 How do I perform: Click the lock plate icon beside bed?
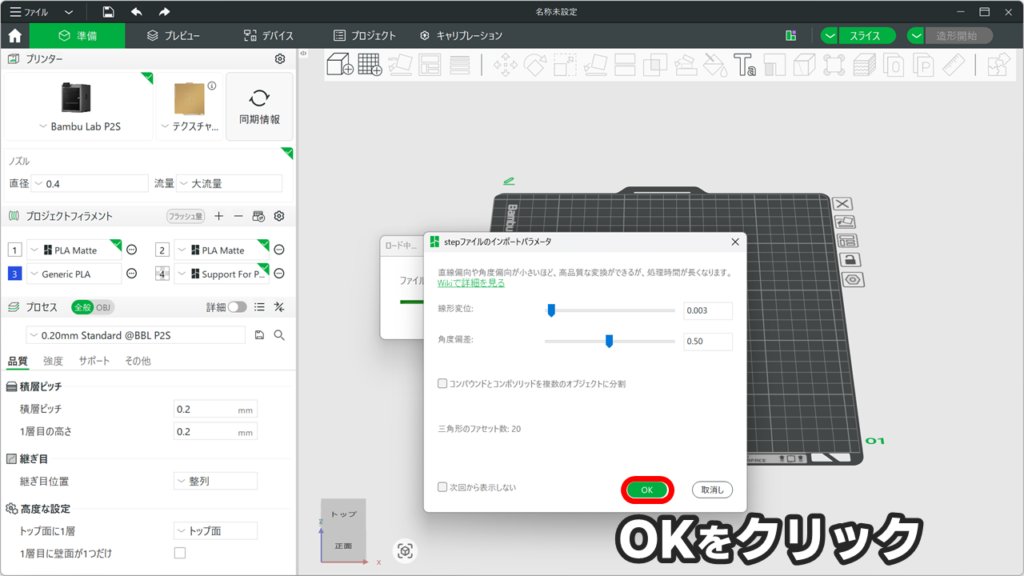click(849, 260)
